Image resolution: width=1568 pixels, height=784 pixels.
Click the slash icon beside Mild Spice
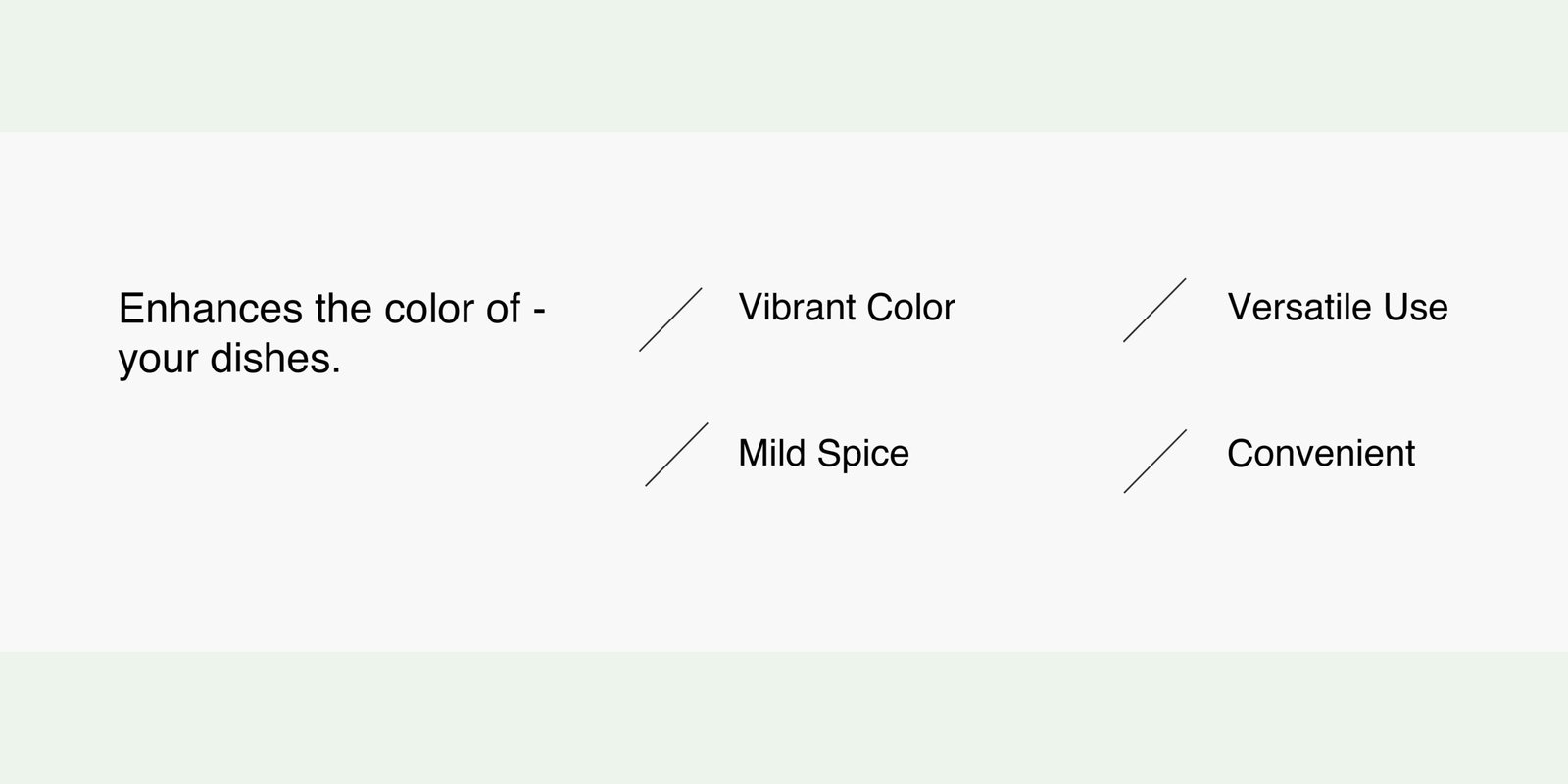pos(676,455)
